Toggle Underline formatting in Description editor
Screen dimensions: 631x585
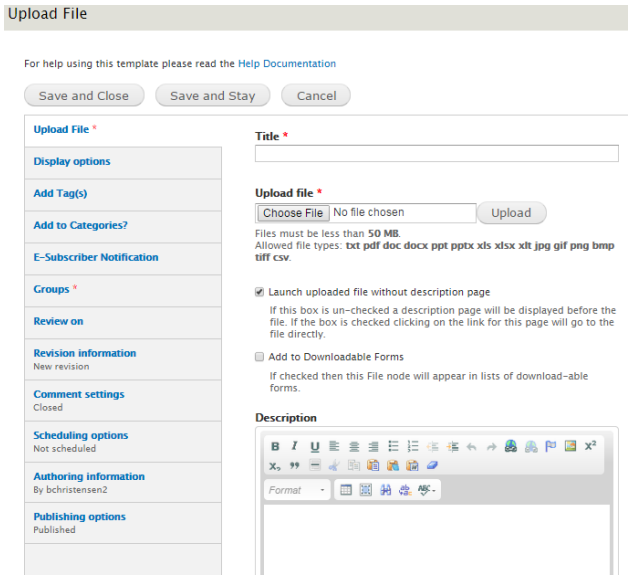point(315,446)
